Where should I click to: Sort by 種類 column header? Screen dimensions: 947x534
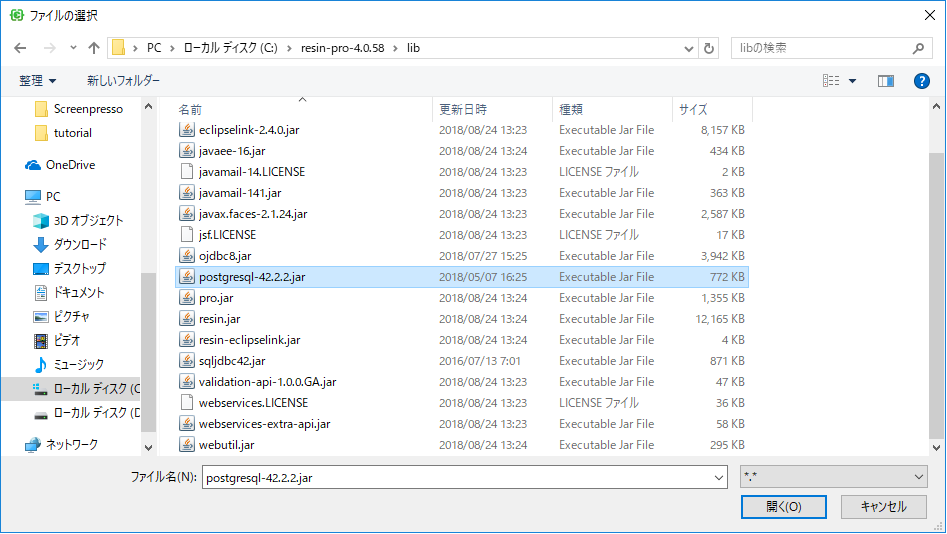571,109
